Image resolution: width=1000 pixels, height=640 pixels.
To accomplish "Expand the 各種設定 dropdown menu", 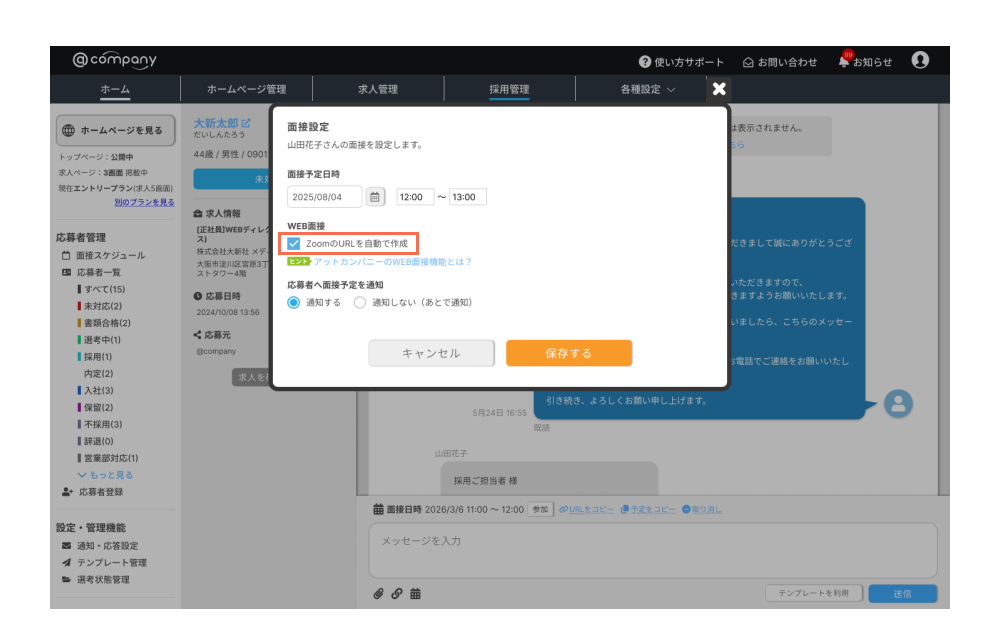I will (647, 89).
